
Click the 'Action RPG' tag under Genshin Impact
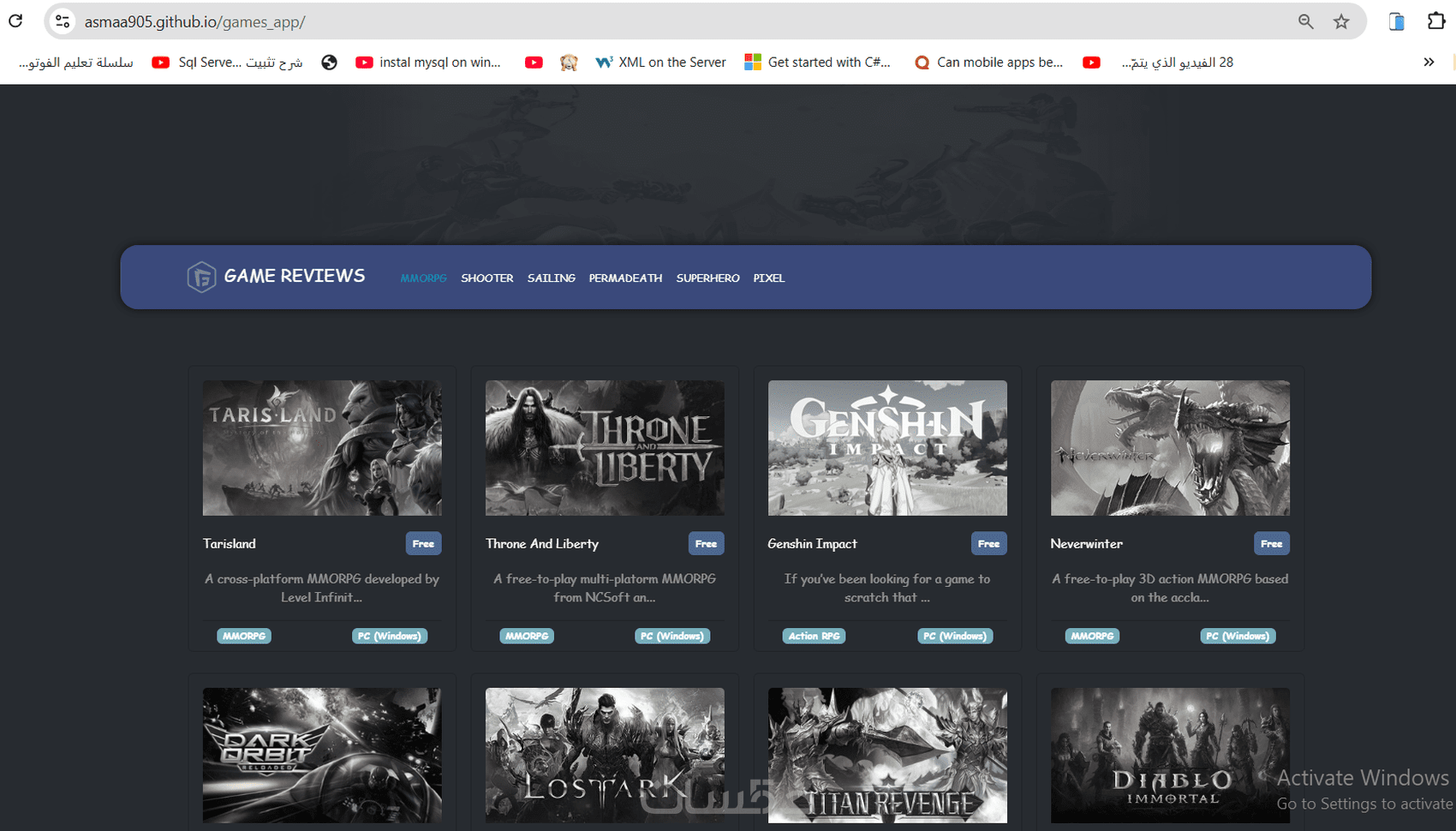click(814, 636)
